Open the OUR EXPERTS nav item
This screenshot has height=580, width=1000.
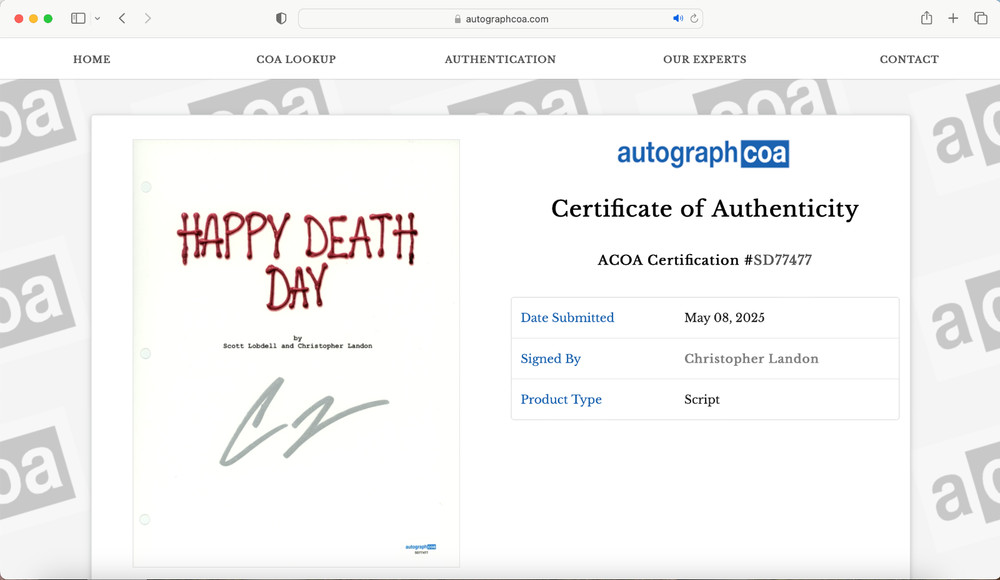[705, 59]
